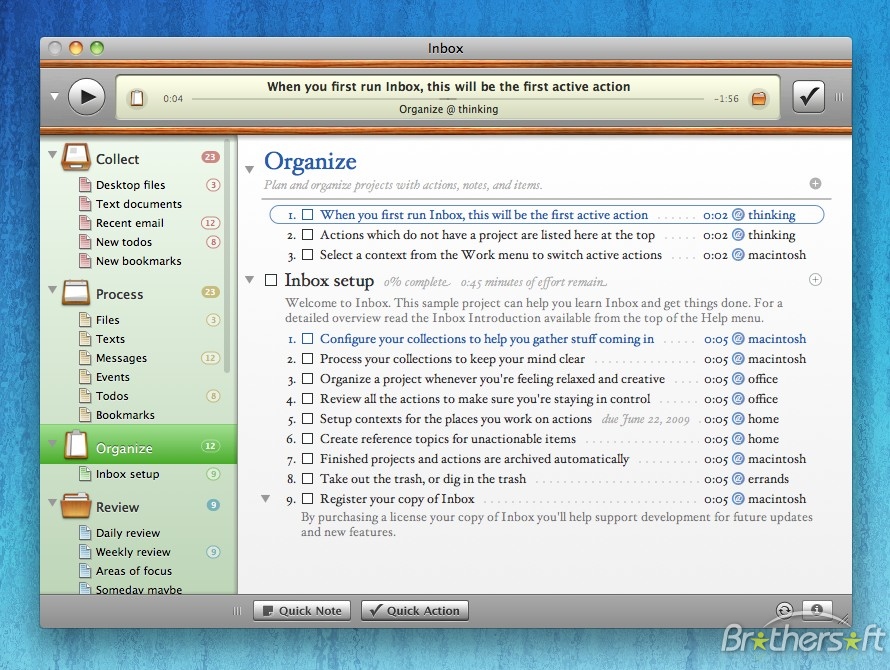Screen dimensions: 890x670
Task: Select Text documents in the sidebar
Action: 138,204
